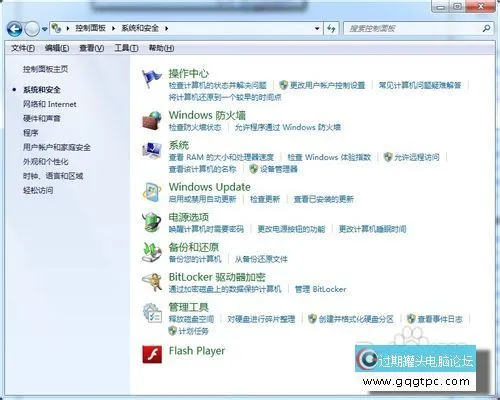Expand arrow before 控制面板 breadcrumb
The image size is (500, 400).
pyautogui.click(x=68, y=28)
